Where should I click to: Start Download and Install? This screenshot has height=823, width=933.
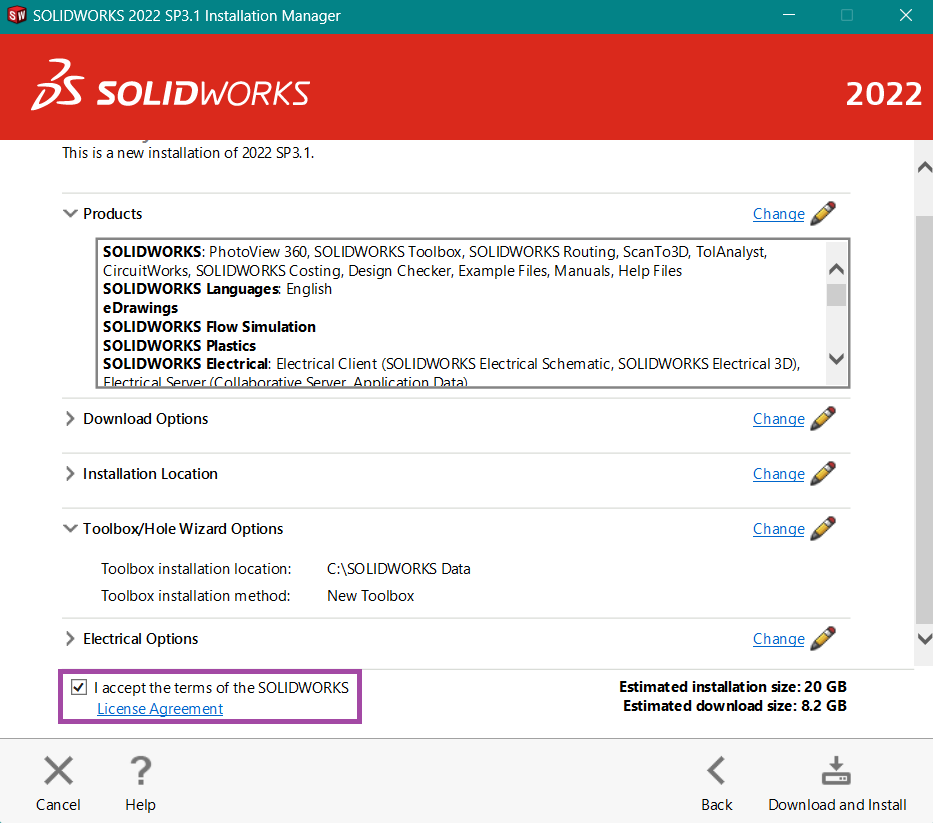click(837, 783)
